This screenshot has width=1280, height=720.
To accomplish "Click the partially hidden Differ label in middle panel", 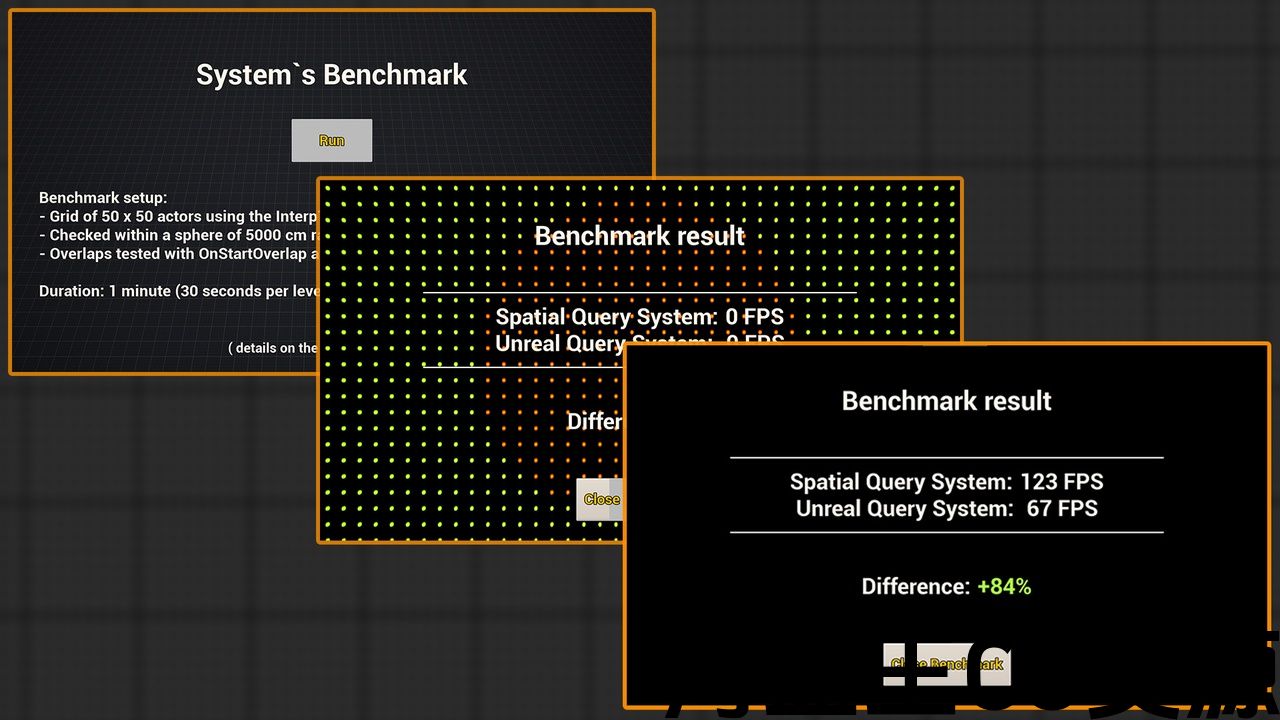I will click(x=594, y=421).
